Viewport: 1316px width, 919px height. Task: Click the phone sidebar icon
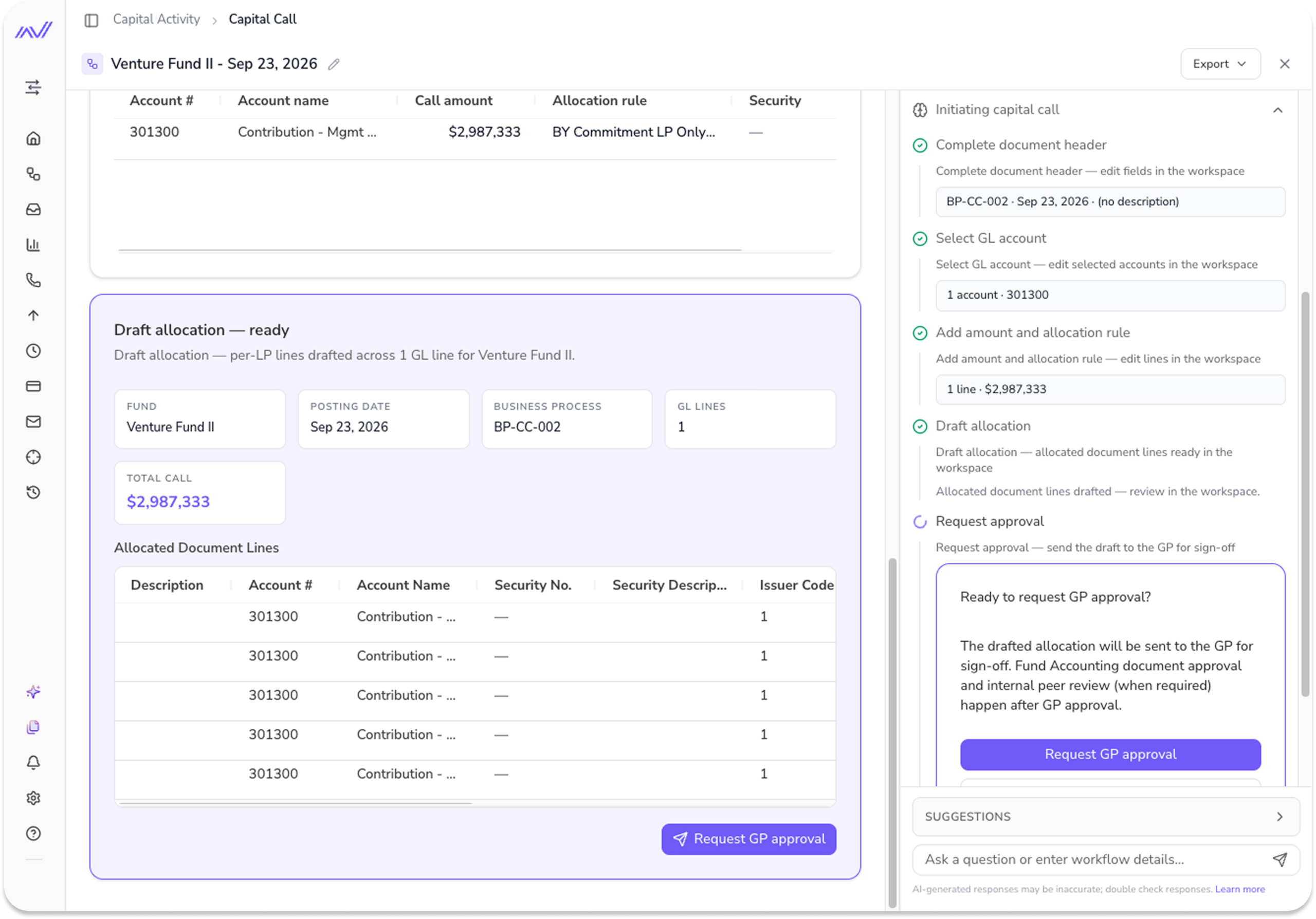click(x=33, y=280)
